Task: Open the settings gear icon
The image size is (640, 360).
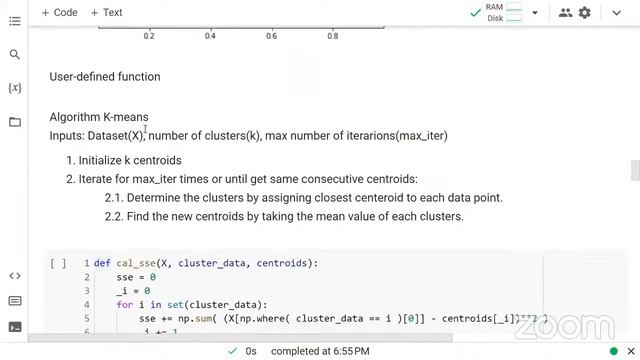Action: [584, 13]
